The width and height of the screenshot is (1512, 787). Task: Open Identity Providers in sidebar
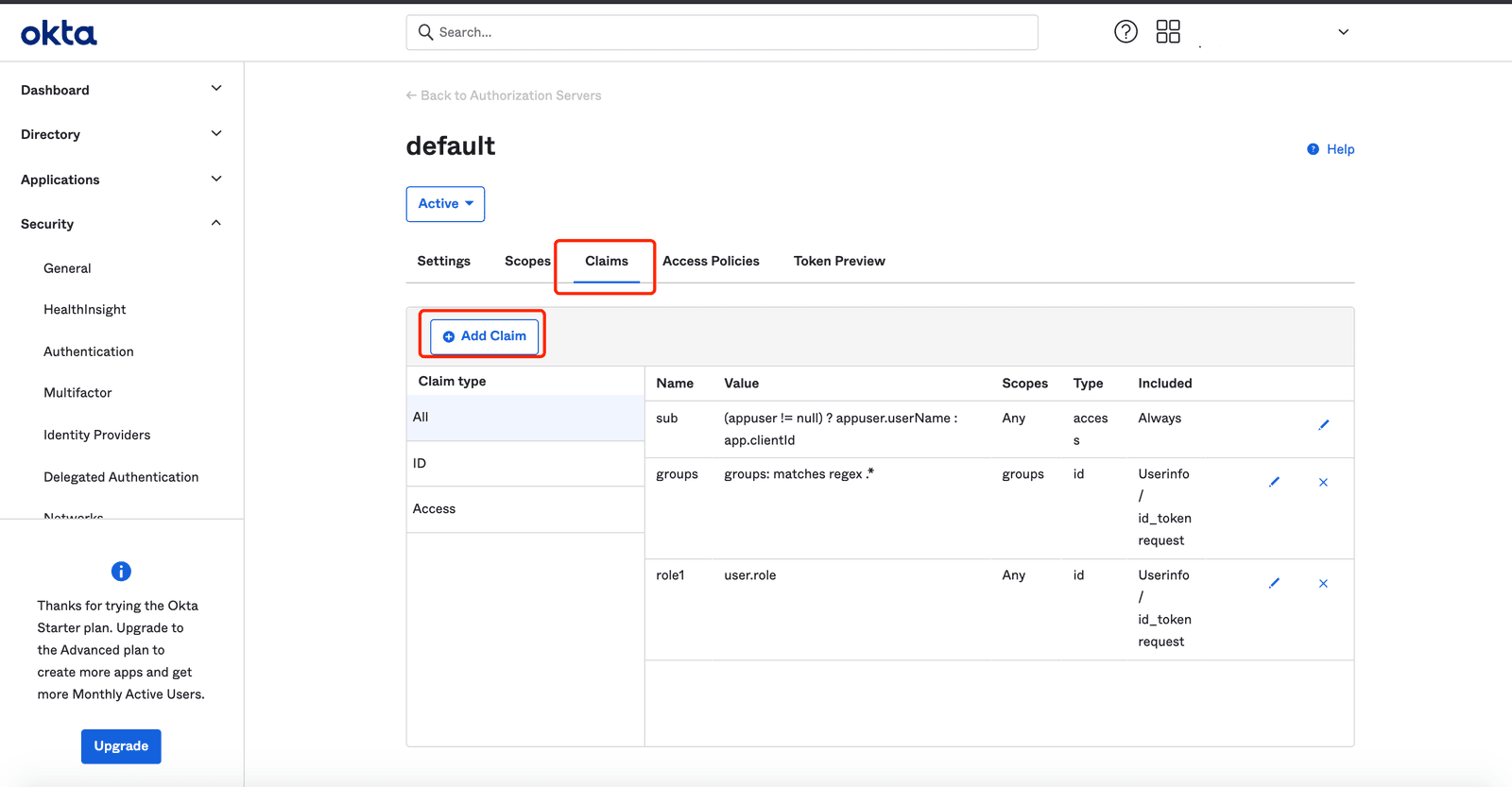[96, 435]
